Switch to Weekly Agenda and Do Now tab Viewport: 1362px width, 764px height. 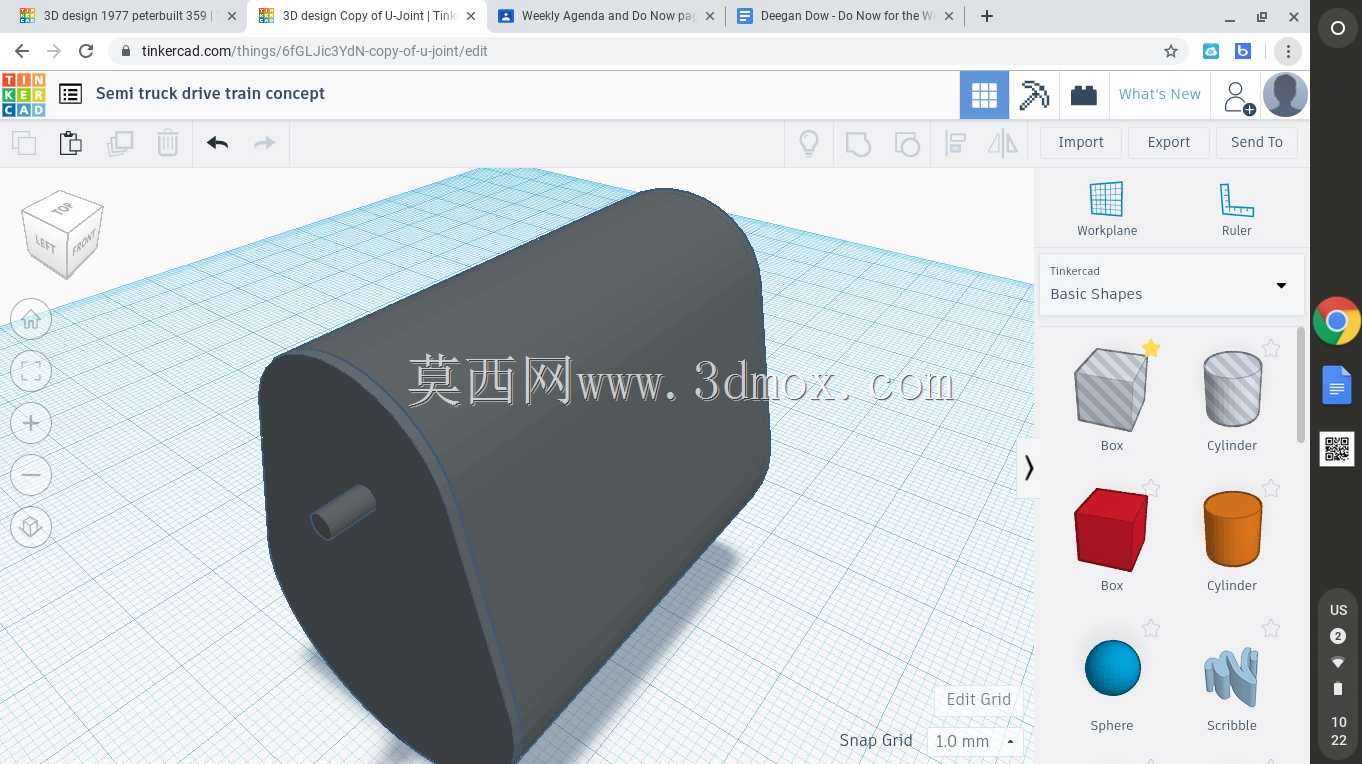pos(606,16)
